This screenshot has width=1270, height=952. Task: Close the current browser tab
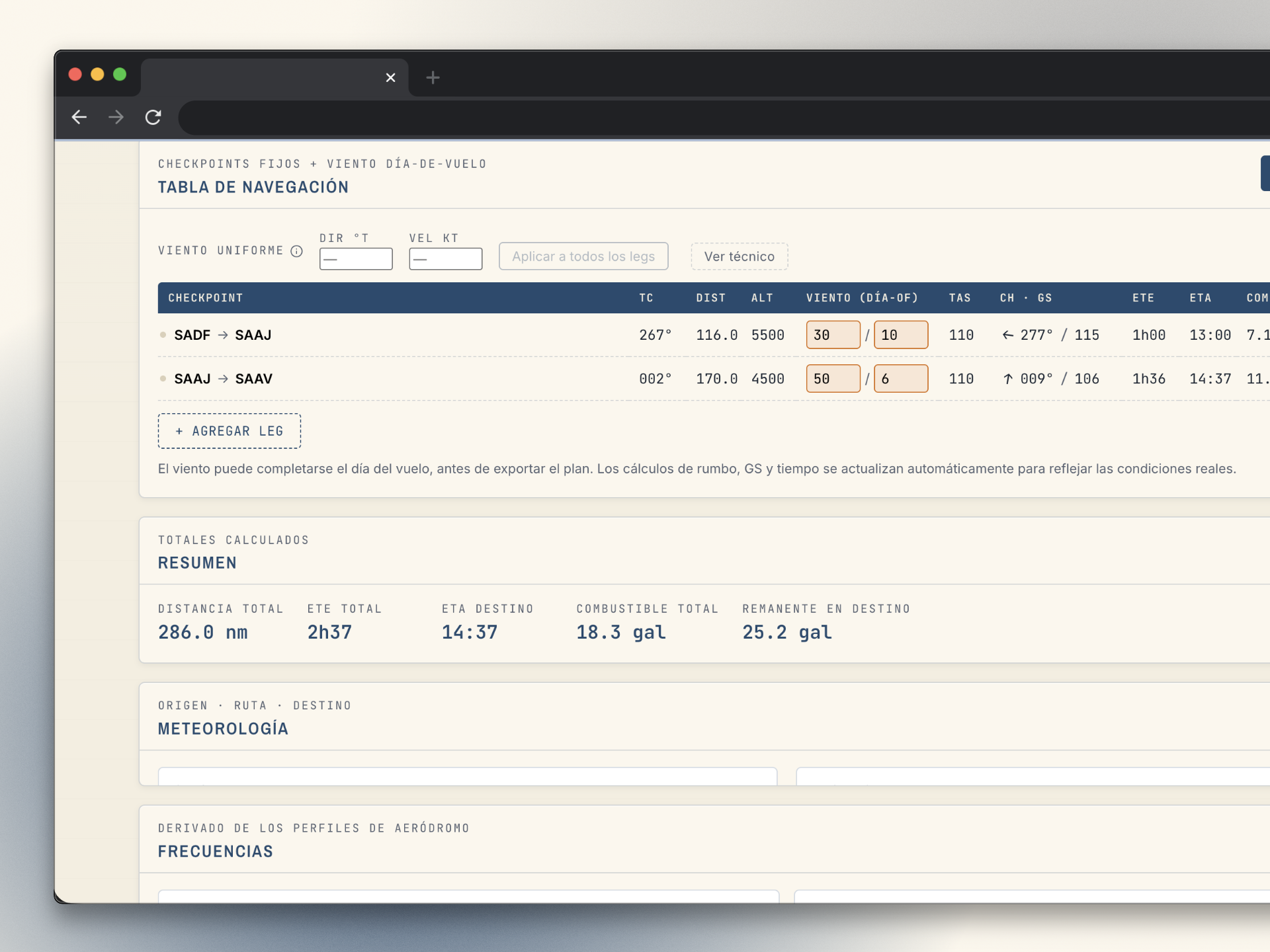(391, 77)
